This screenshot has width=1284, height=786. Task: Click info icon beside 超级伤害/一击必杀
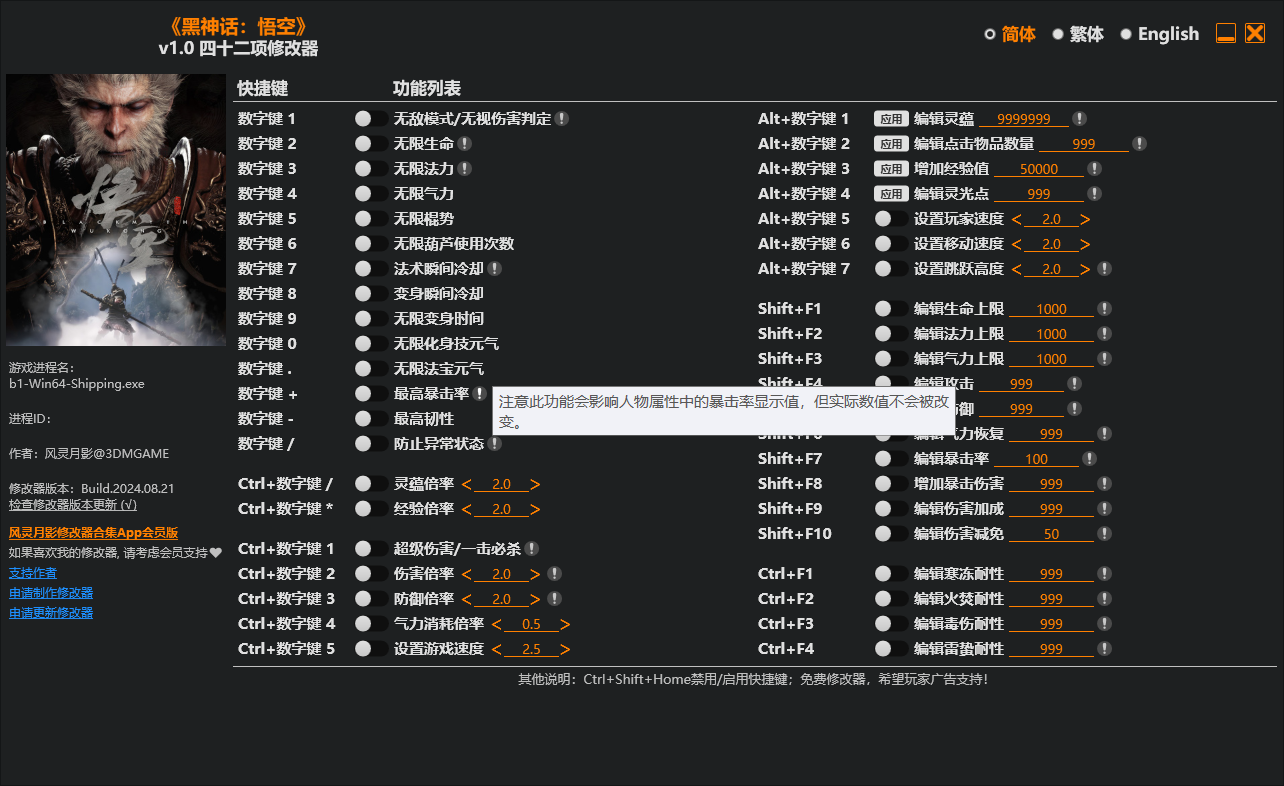532,549
